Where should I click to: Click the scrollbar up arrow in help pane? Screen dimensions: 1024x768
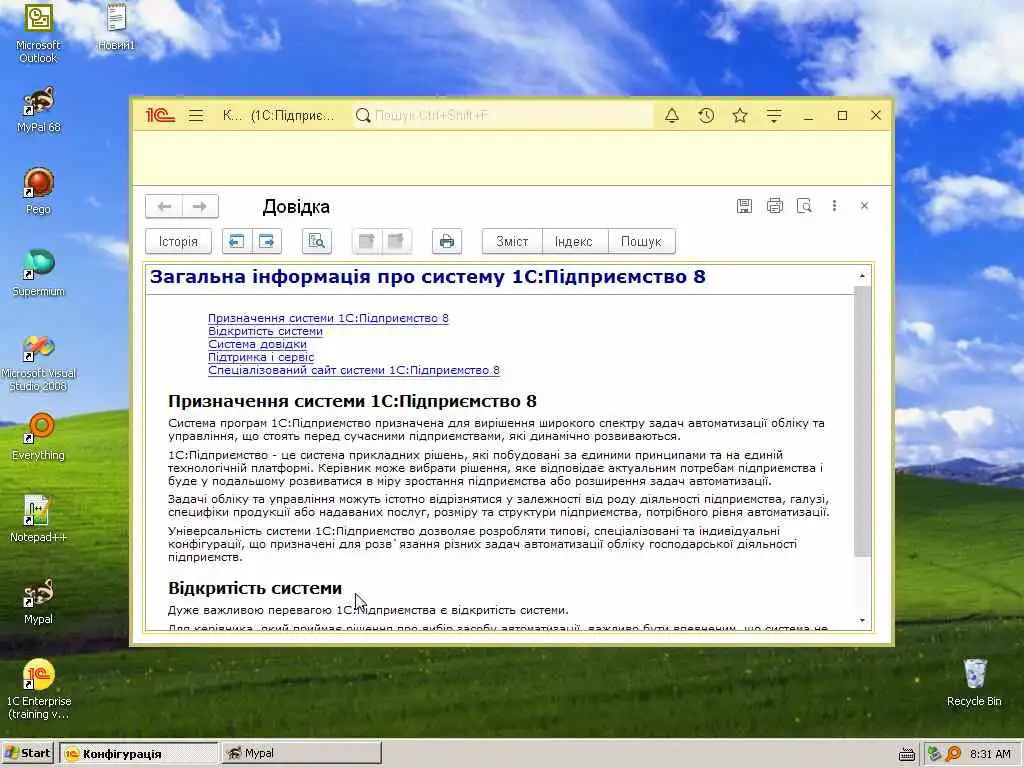(x=862, y=276)
